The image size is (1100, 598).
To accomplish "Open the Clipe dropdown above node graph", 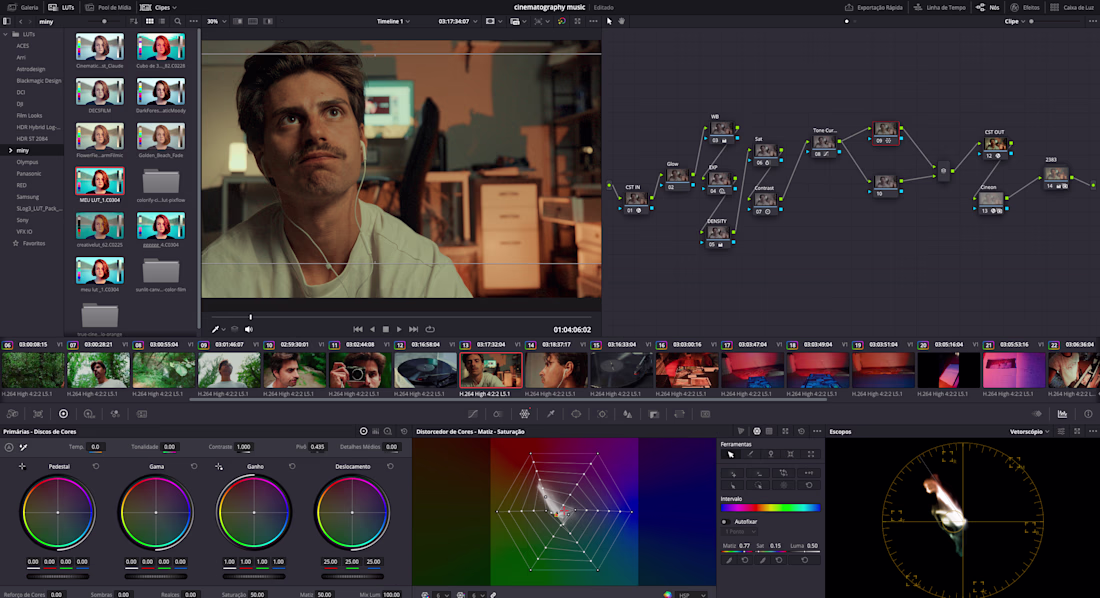I will pyautogui.click(x=1014, y=22).
